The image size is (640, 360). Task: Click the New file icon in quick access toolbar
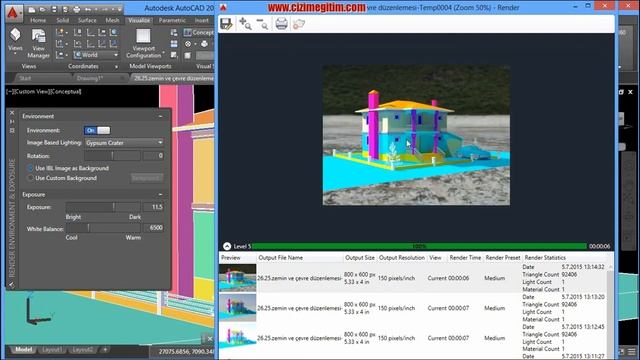tap(31, 9)
